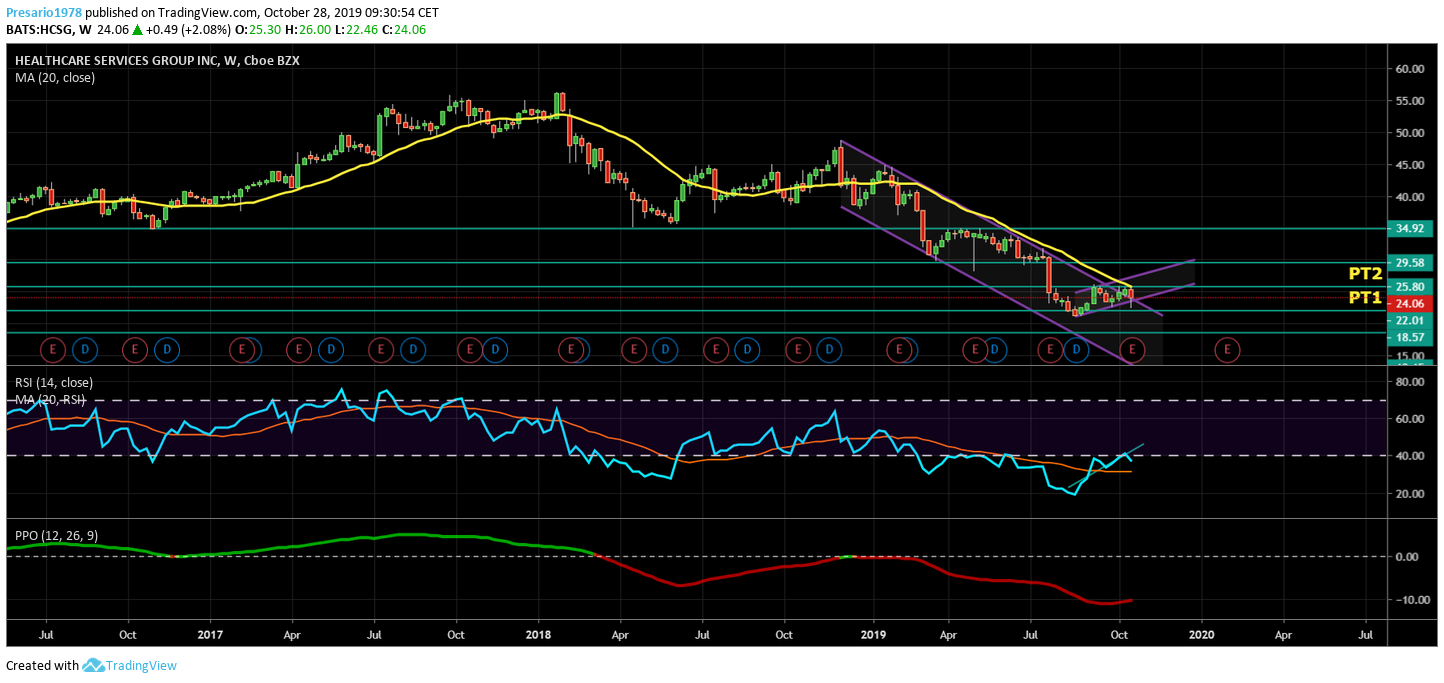1444x683 pixels.
Task: Click the 2020 time axis label
Action: [x=1202, y=634]
